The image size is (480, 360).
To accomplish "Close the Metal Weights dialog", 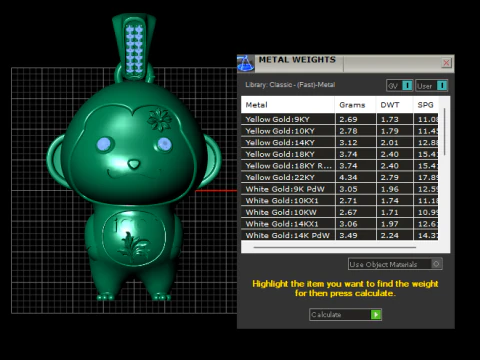I will (446, 63).
